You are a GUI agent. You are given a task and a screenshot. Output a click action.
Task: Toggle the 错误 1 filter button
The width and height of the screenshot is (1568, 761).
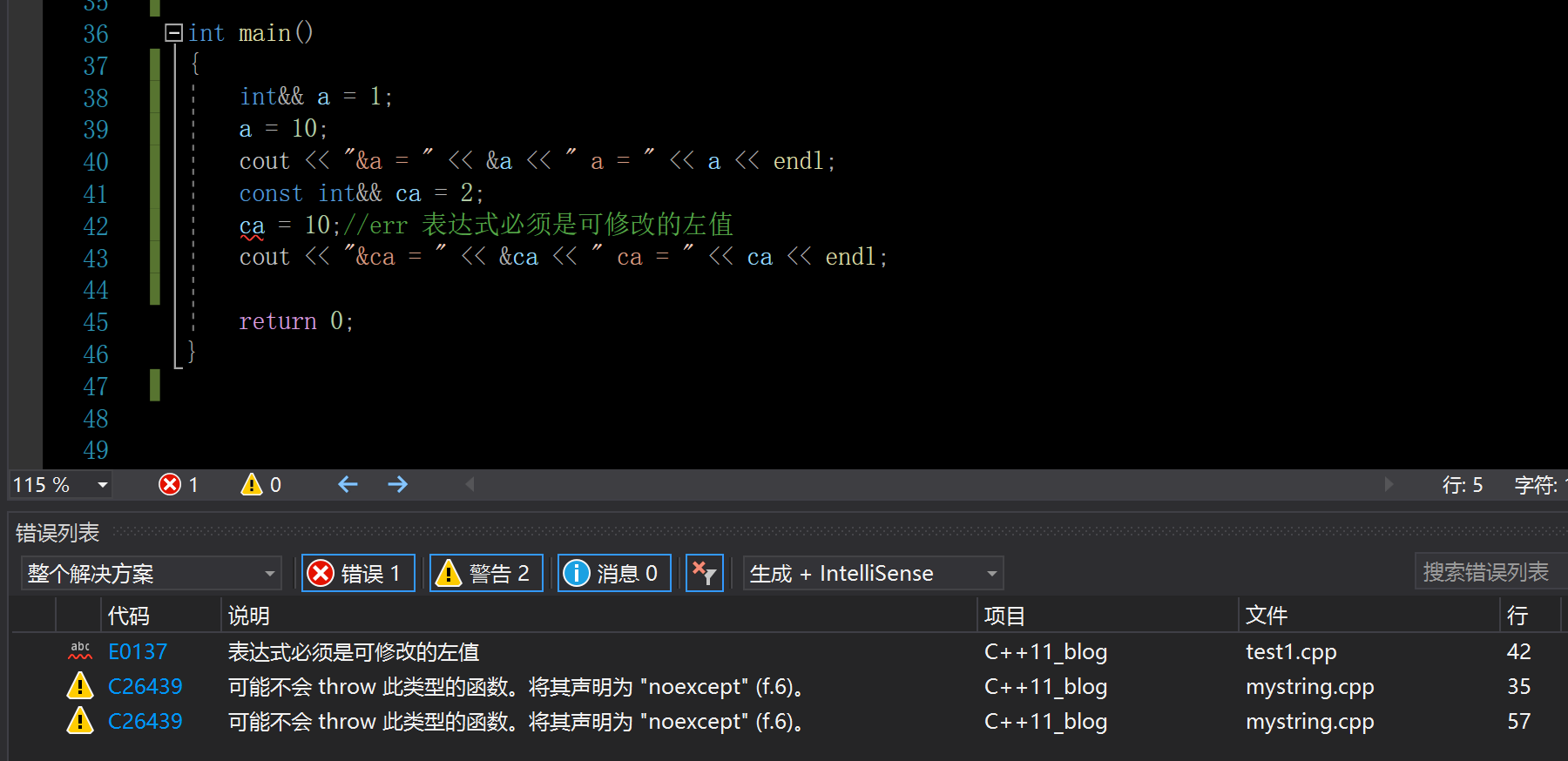tap(358, 573)
